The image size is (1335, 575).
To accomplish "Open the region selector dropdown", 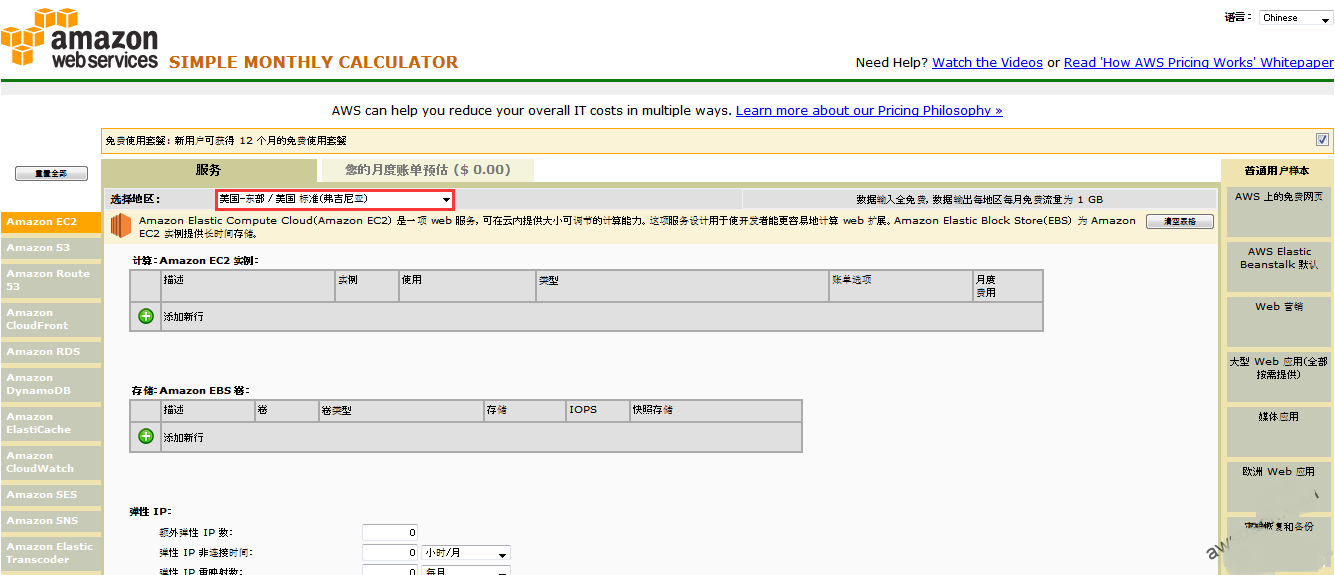I will click(335, 199).
